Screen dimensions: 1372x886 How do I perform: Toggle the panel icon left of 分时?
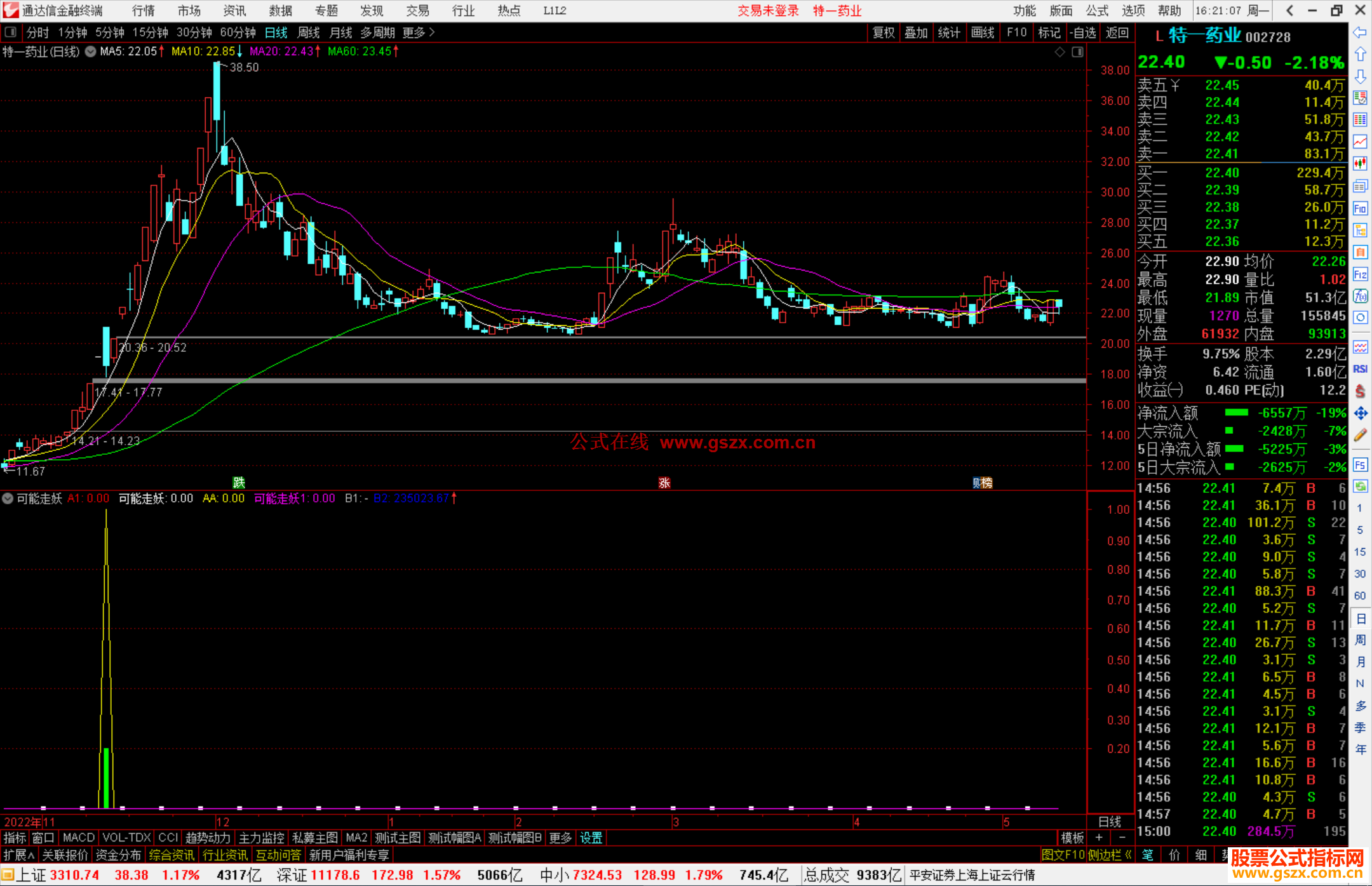[11, 32]
